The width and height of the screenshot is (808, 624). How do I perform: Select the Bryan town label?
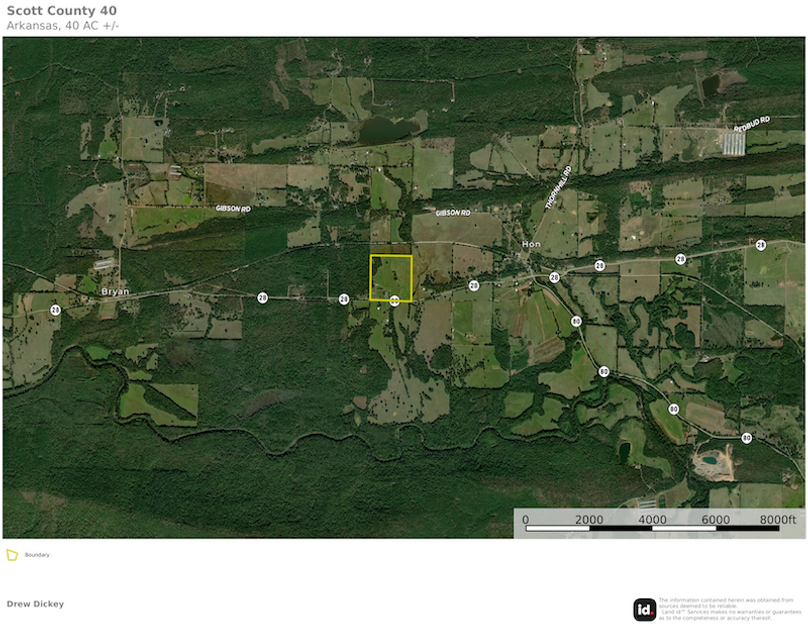click(x=116, y=291)
